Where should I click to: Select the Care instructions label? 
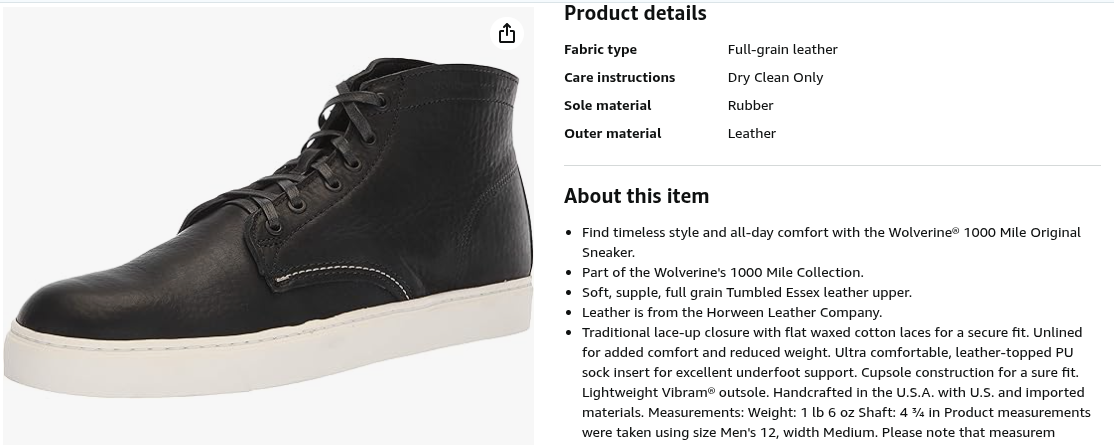pyautogui.click(x=620, y=77)
